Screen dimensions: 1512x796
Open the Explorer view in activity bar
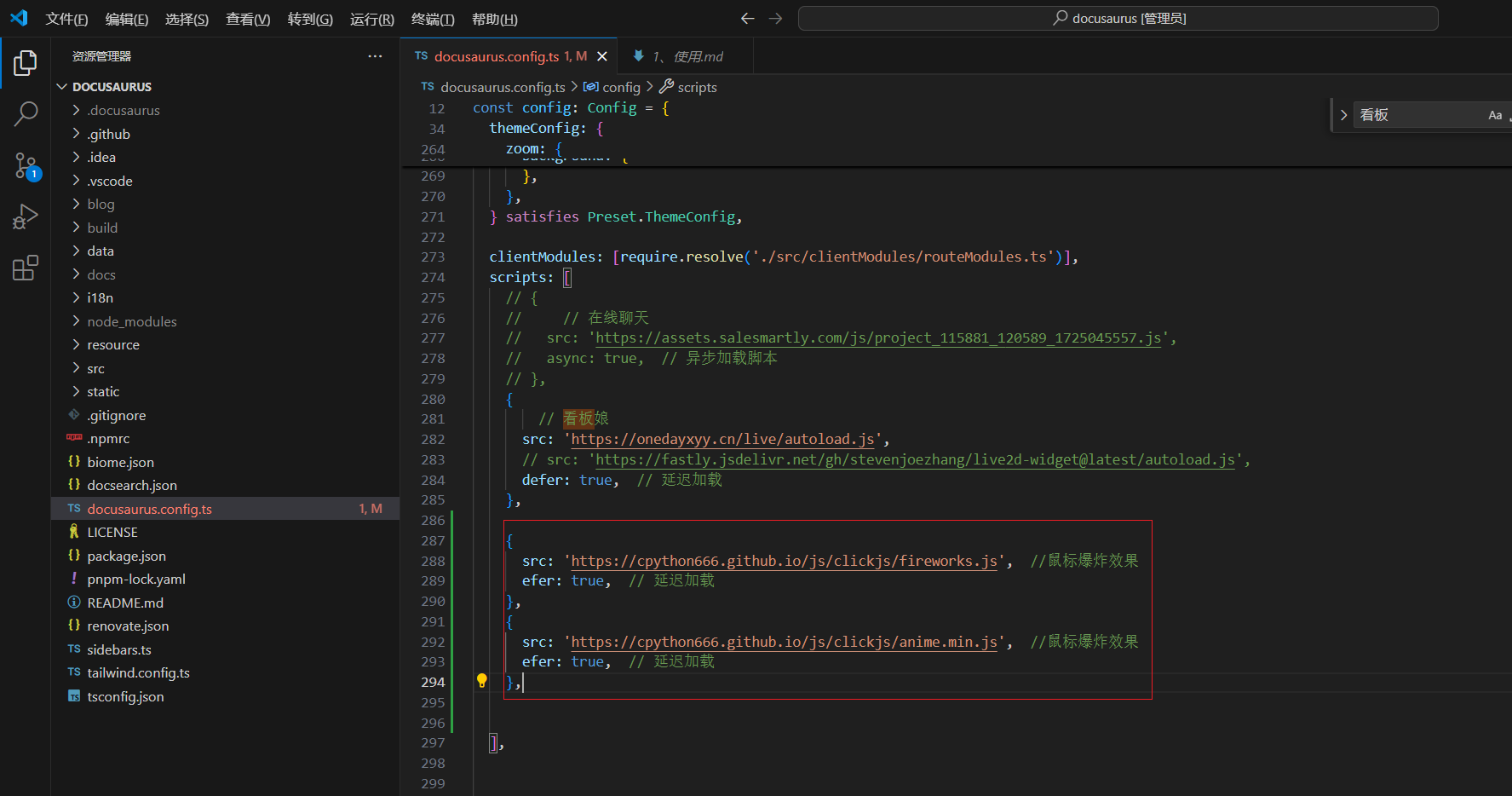(x=26, y=63)
